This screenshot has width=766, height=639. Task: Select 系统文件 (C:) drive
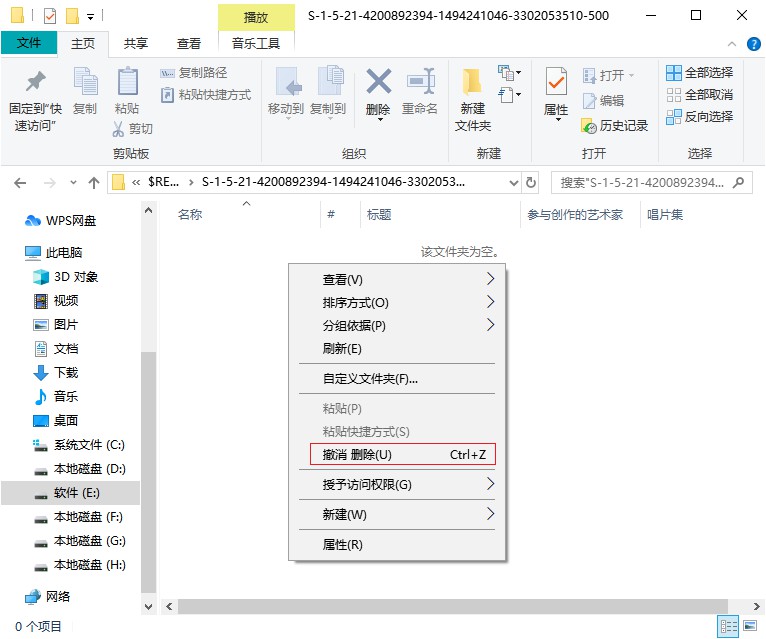pos(79,445)
